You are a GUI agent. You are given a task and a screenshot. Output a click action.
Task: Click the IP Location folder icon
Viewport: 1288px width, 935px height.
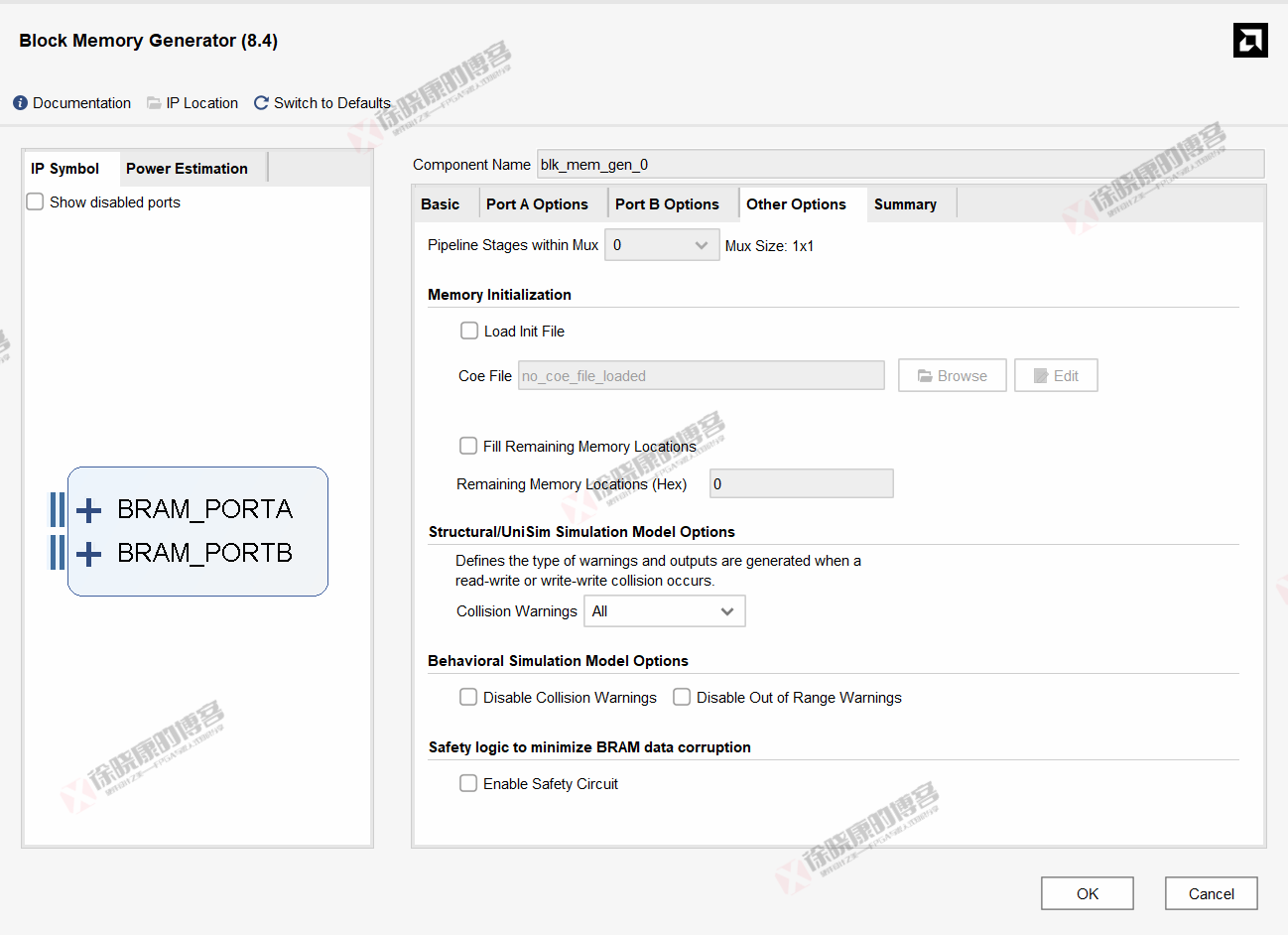[x=154, y=102]
